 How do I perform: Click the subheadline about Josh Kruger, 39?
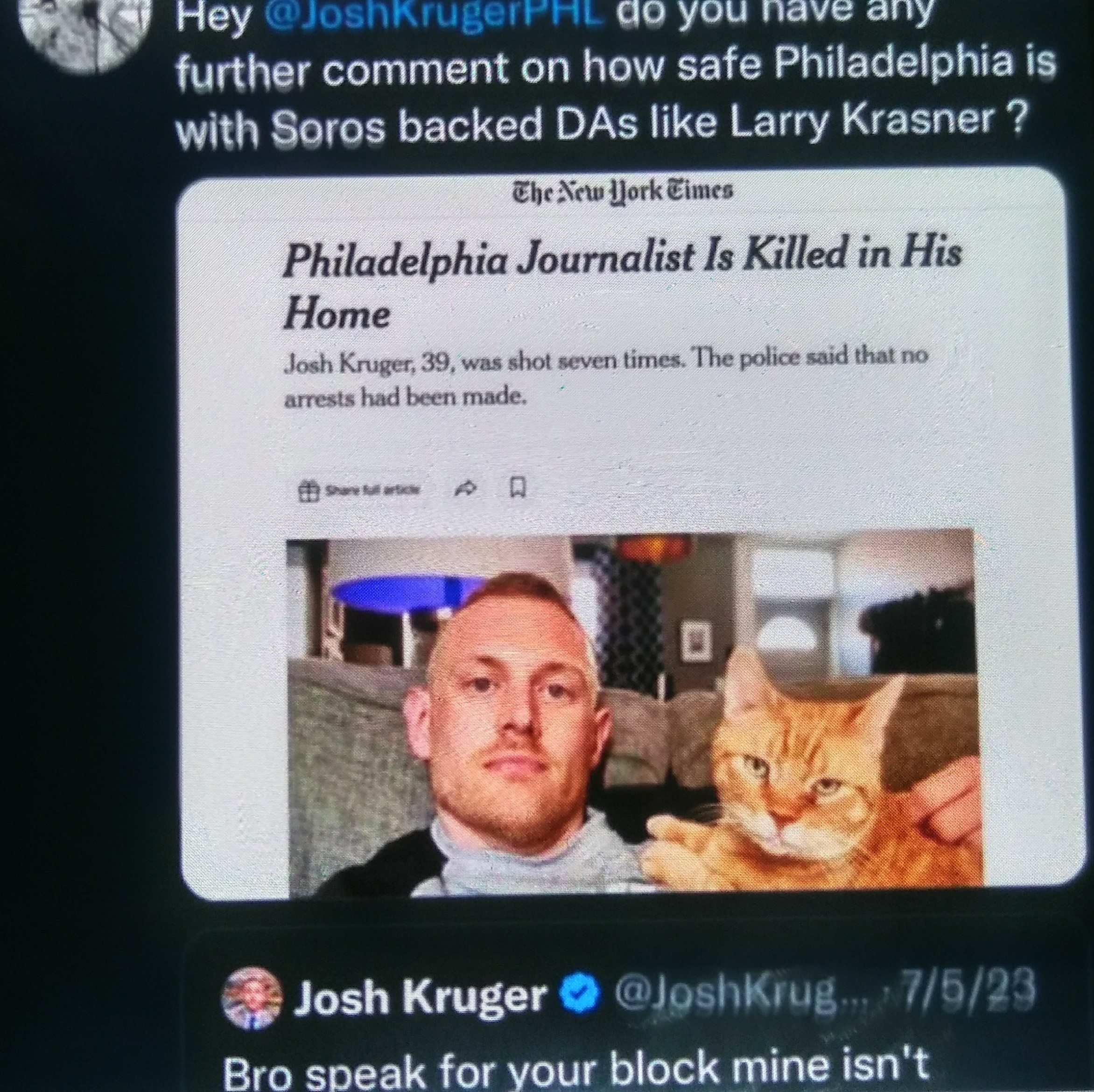605,378
